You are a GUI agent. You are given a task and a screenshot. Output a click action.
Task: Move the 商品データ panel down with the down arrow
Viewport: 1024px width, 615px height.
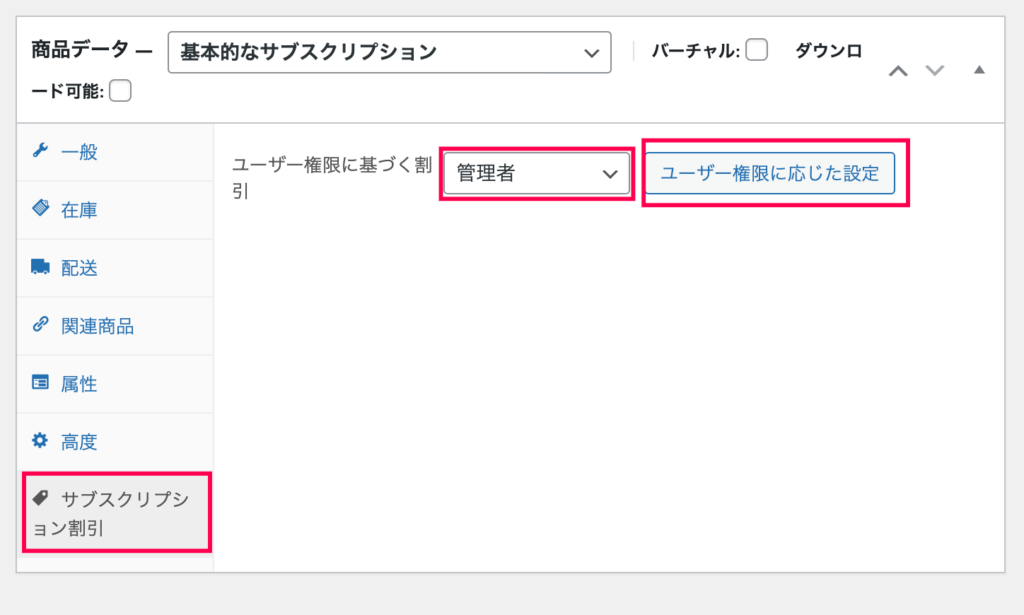pyautogui.click(x=935, y=71)
